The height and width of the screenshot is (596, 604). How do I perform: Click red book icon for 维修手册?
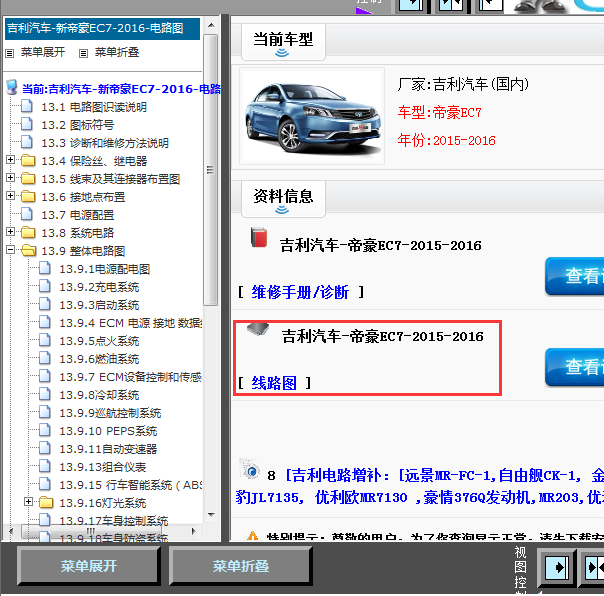pyautogui.click(x=258, y=237)
